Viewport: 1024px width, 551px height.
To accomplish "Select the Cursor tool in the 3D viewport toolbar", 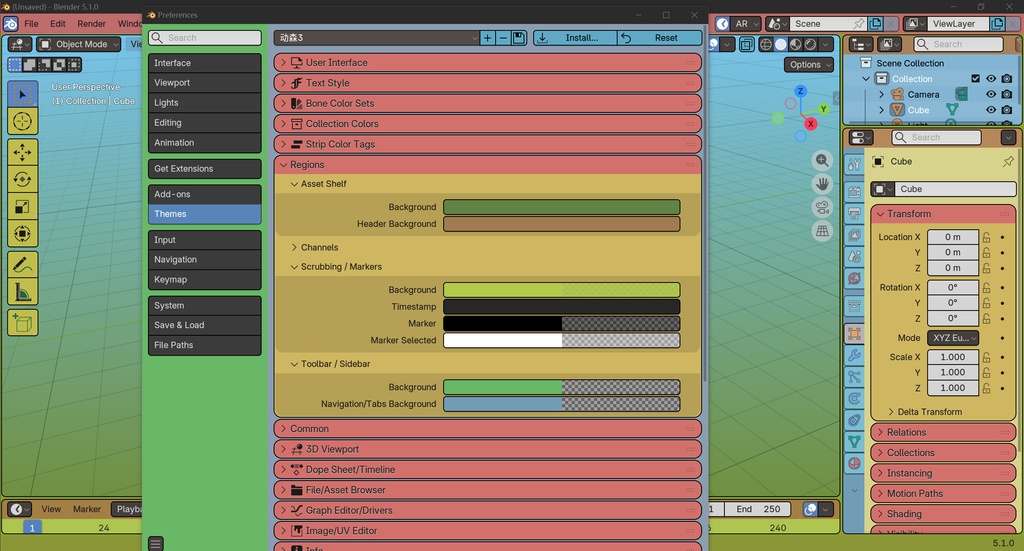I will [22, 121].
